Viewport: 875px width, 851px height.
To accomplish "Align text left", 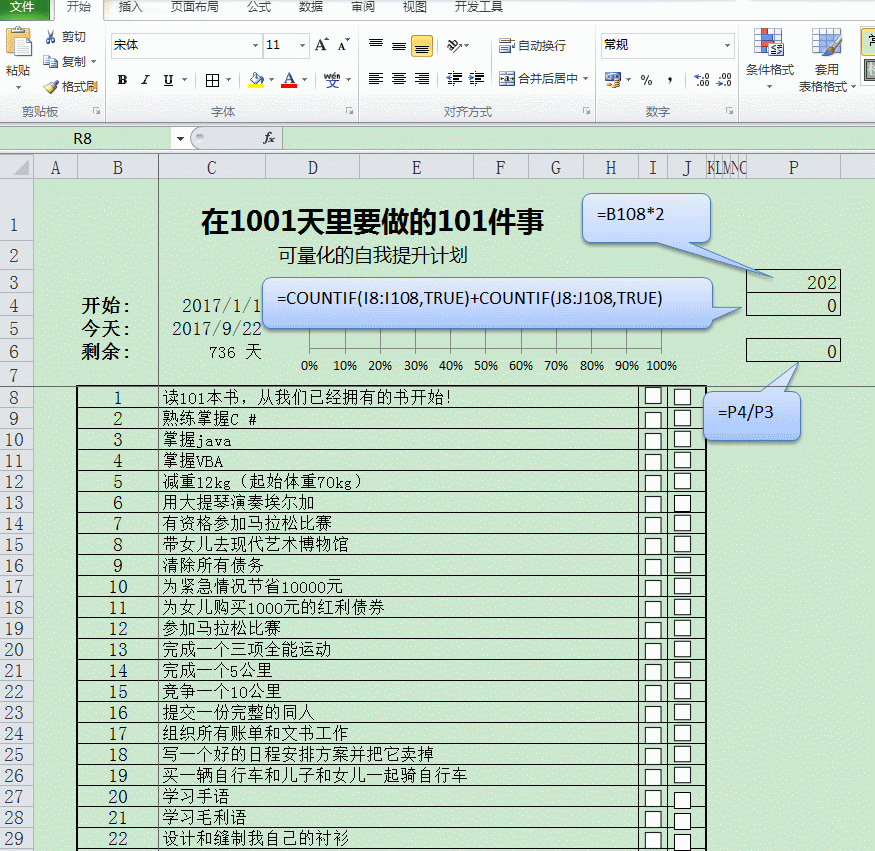I will click(x=376, y=79).
